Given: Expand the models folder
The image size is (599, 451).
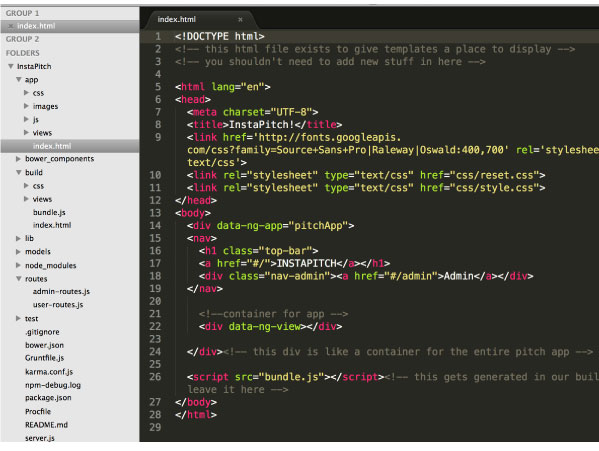Looking at the screenshot, I should (18, 252).
